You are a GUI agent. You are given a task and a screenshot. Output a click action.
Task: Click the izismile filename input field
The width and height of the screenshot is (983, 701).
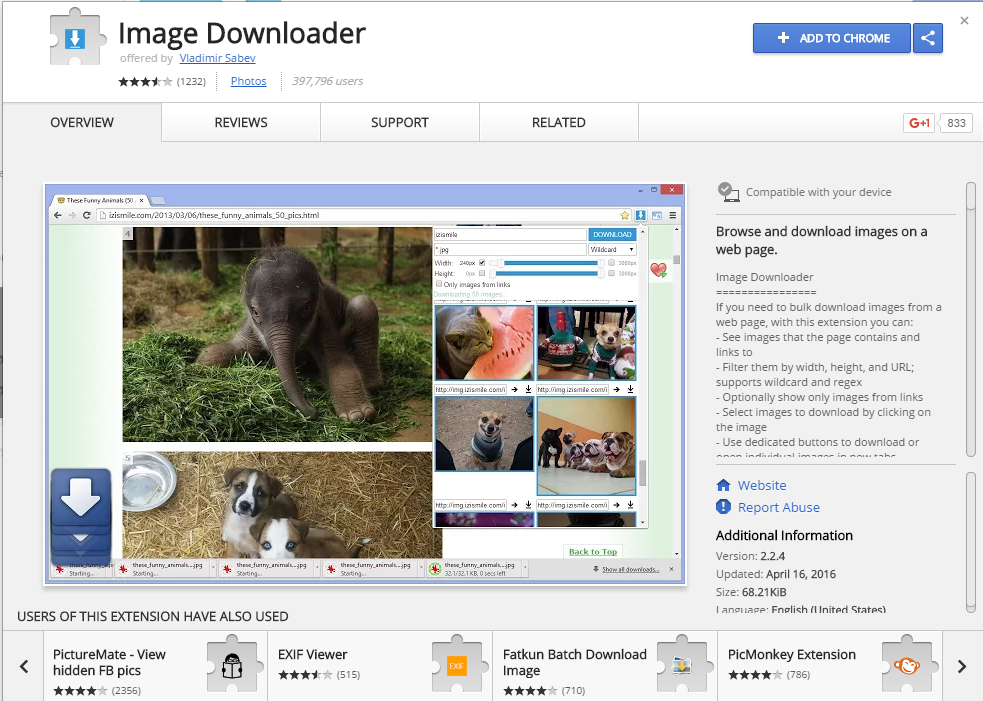coord(510,235)
